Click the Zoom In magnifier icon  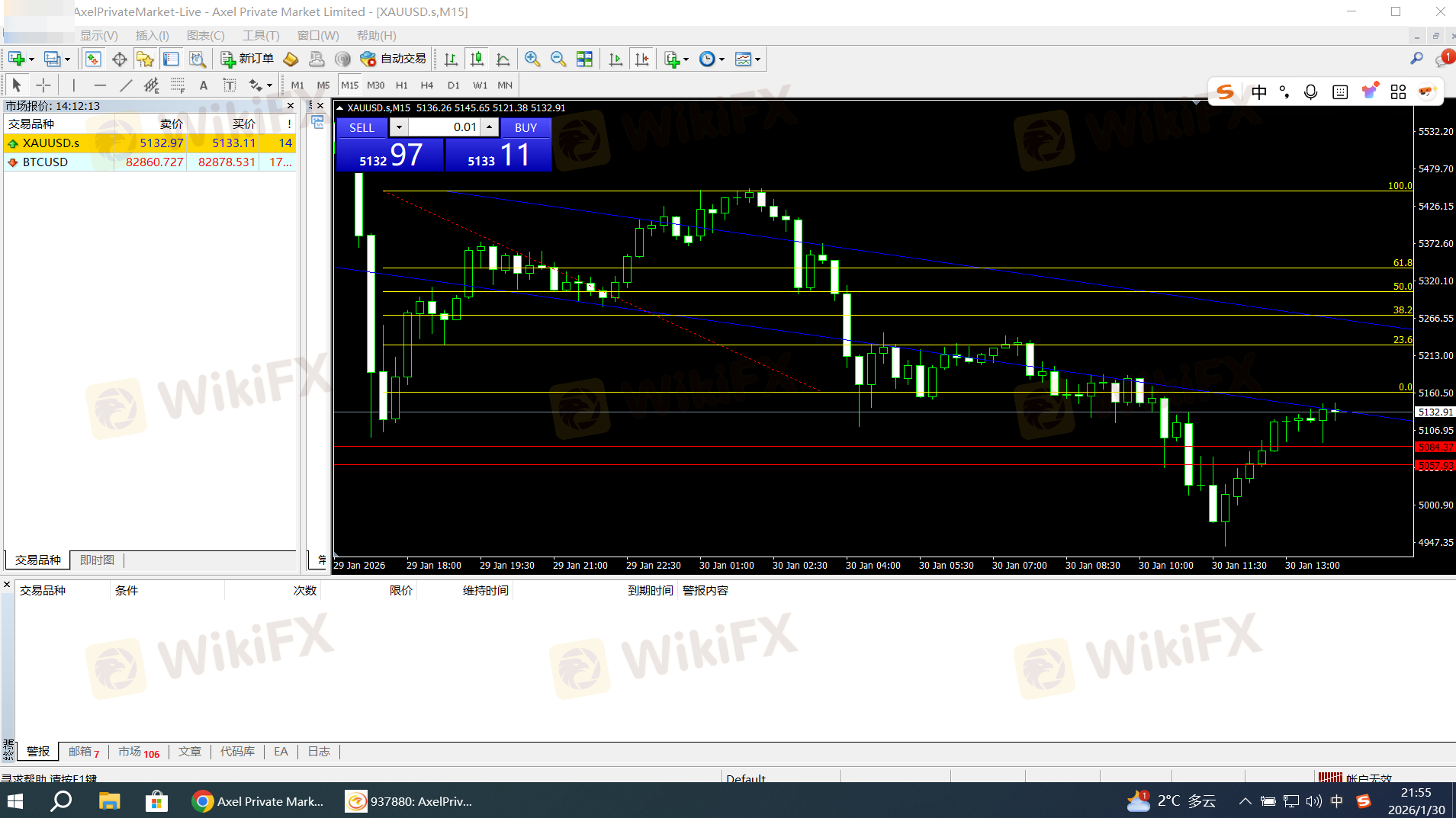point(532,59)
